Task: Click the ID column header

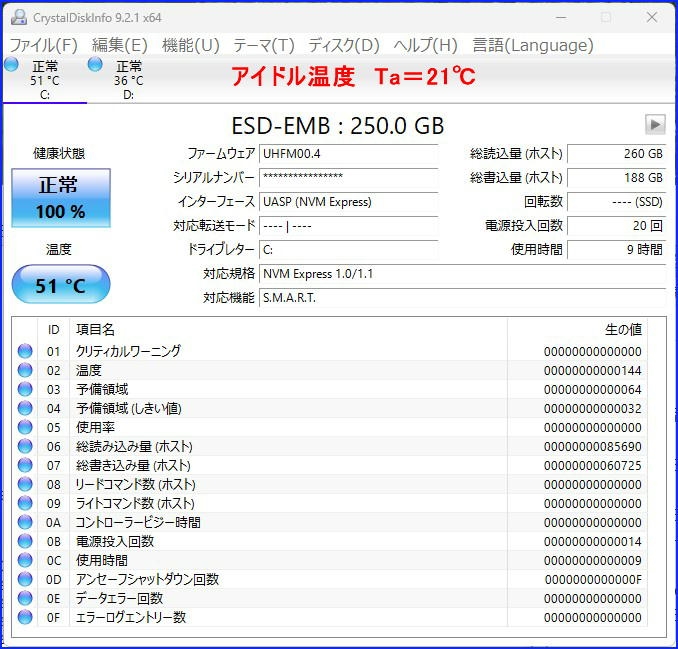Action: click(53, 329)
